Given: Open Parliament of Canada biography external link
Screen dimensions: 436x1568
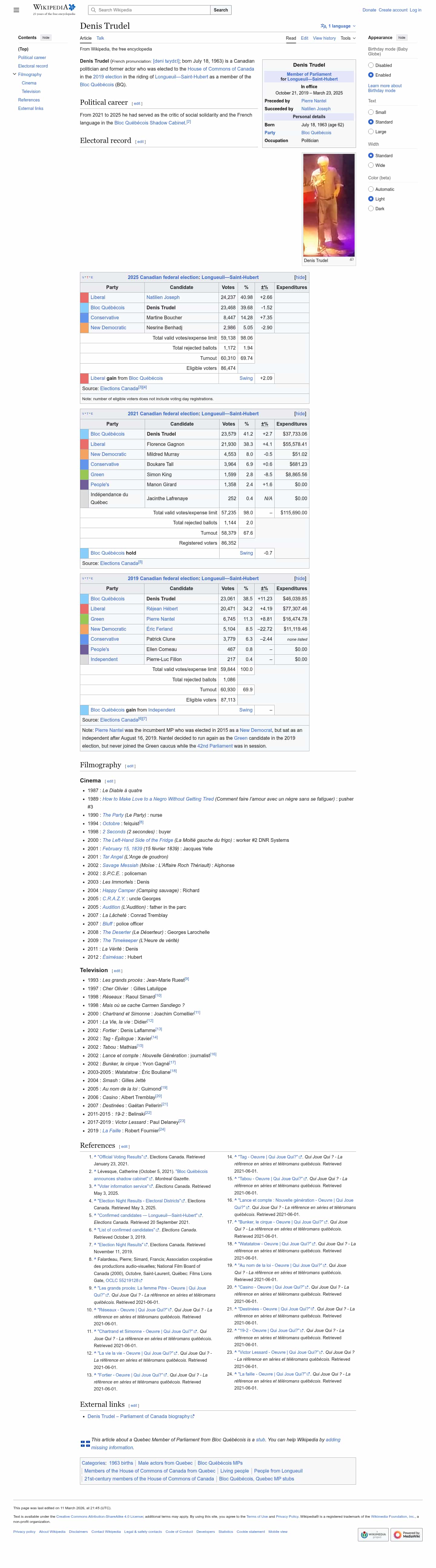Looking at the screenshot, I should coord(141,1417).
